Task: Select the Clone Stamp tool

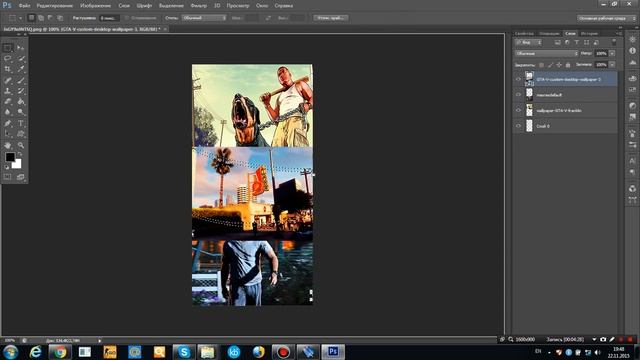Action: tap(8, 91)
